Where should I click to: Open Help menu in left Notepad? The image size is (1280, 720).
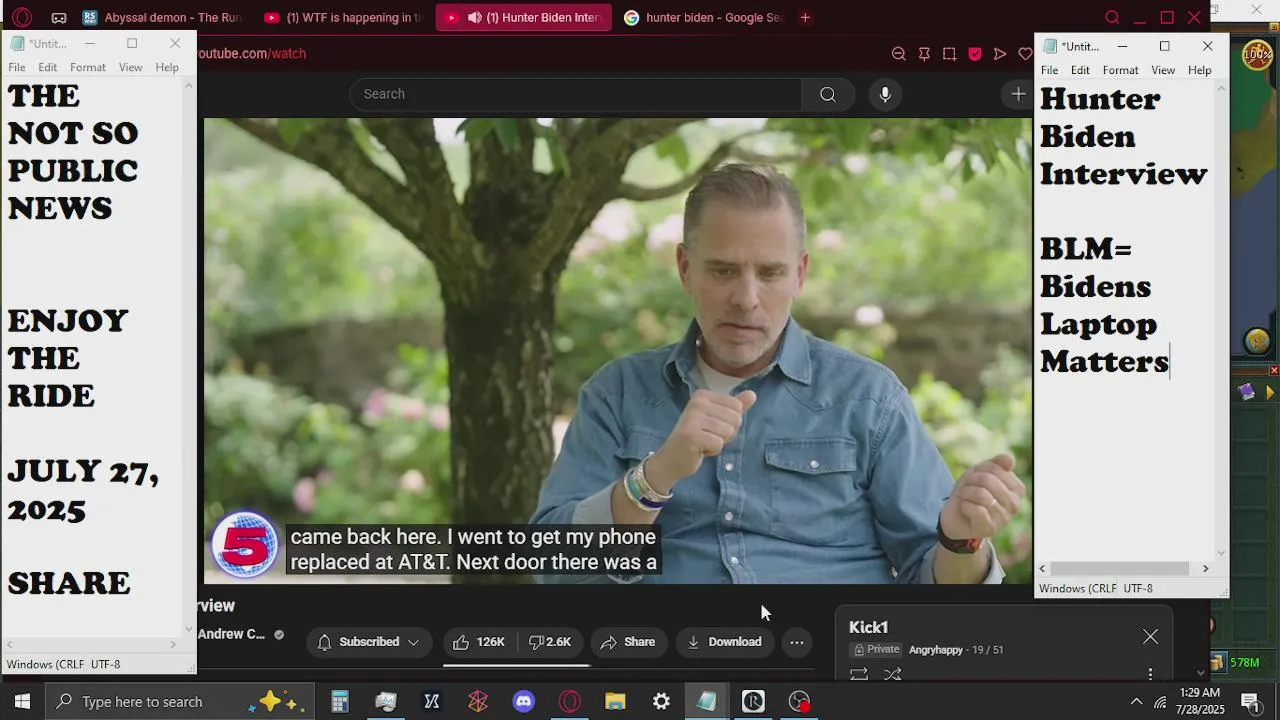pos(167,67)
